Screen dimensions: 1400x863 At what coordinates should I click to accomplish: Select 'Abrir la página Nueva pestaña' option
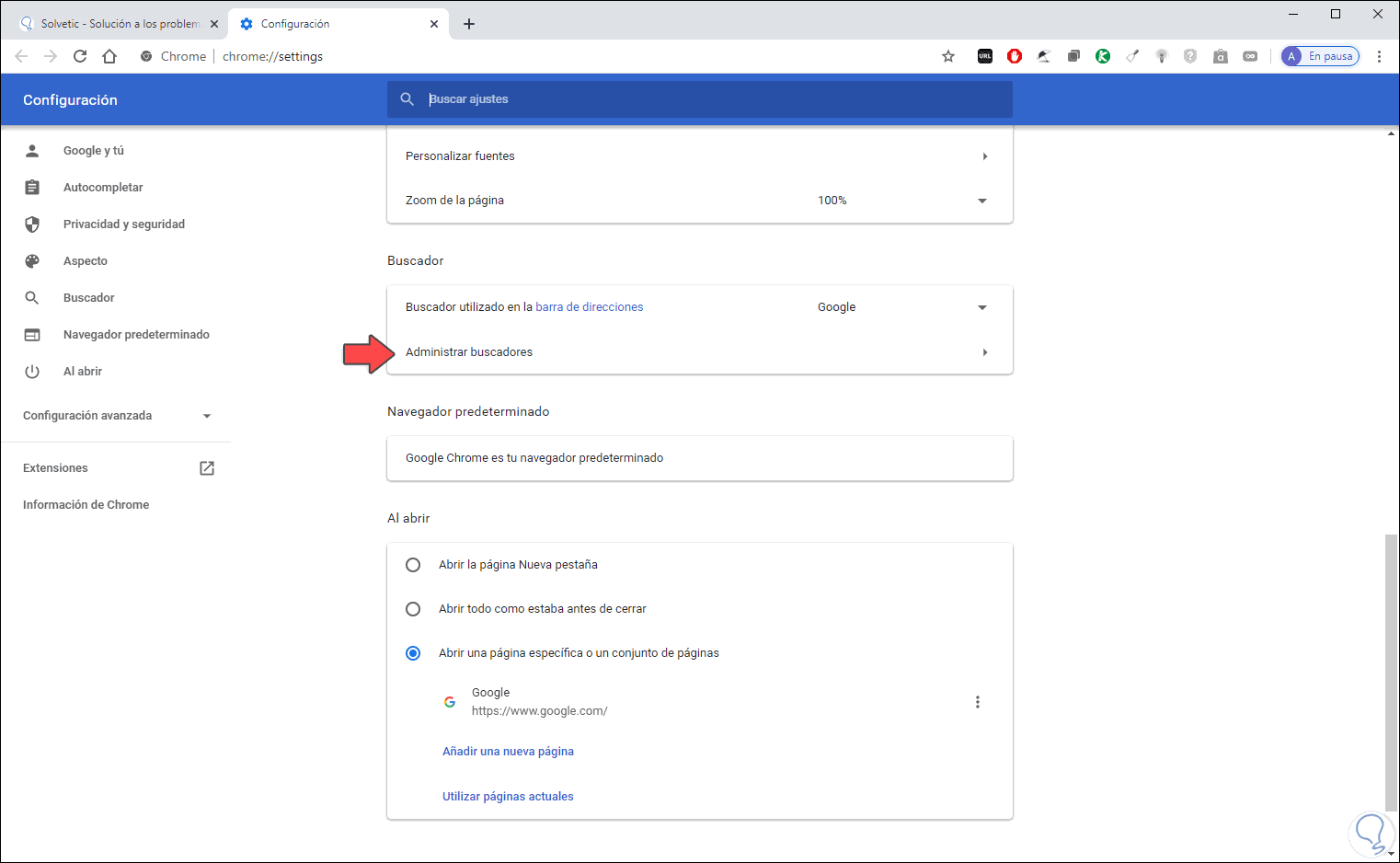413,565
